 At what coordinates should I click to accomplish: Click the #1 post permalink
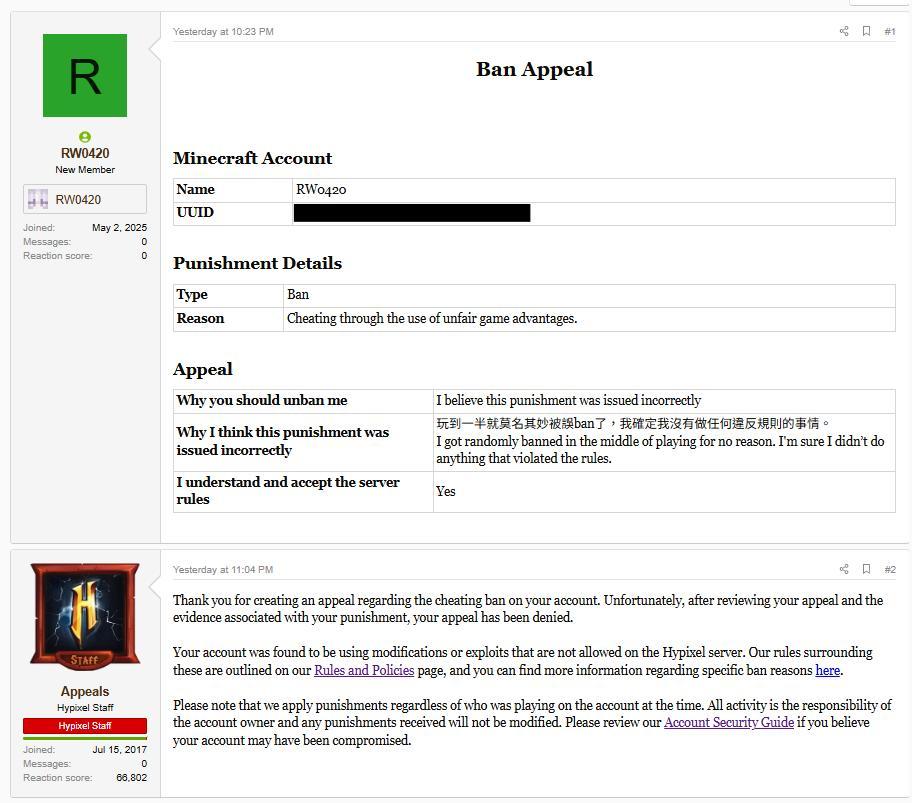pyautogui.click(x=889, y=31)
